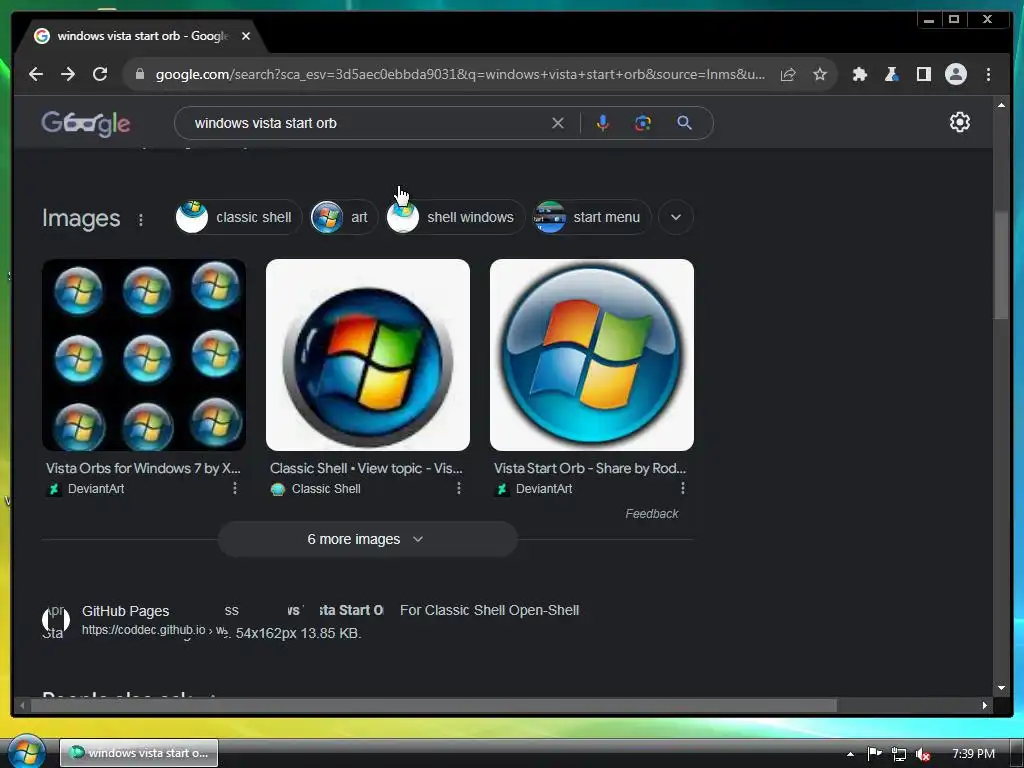1024x768 pixels.
Task: Open the 7:39 PM taskbar clock
Action: pyautogui.click(x=973, y=754)
